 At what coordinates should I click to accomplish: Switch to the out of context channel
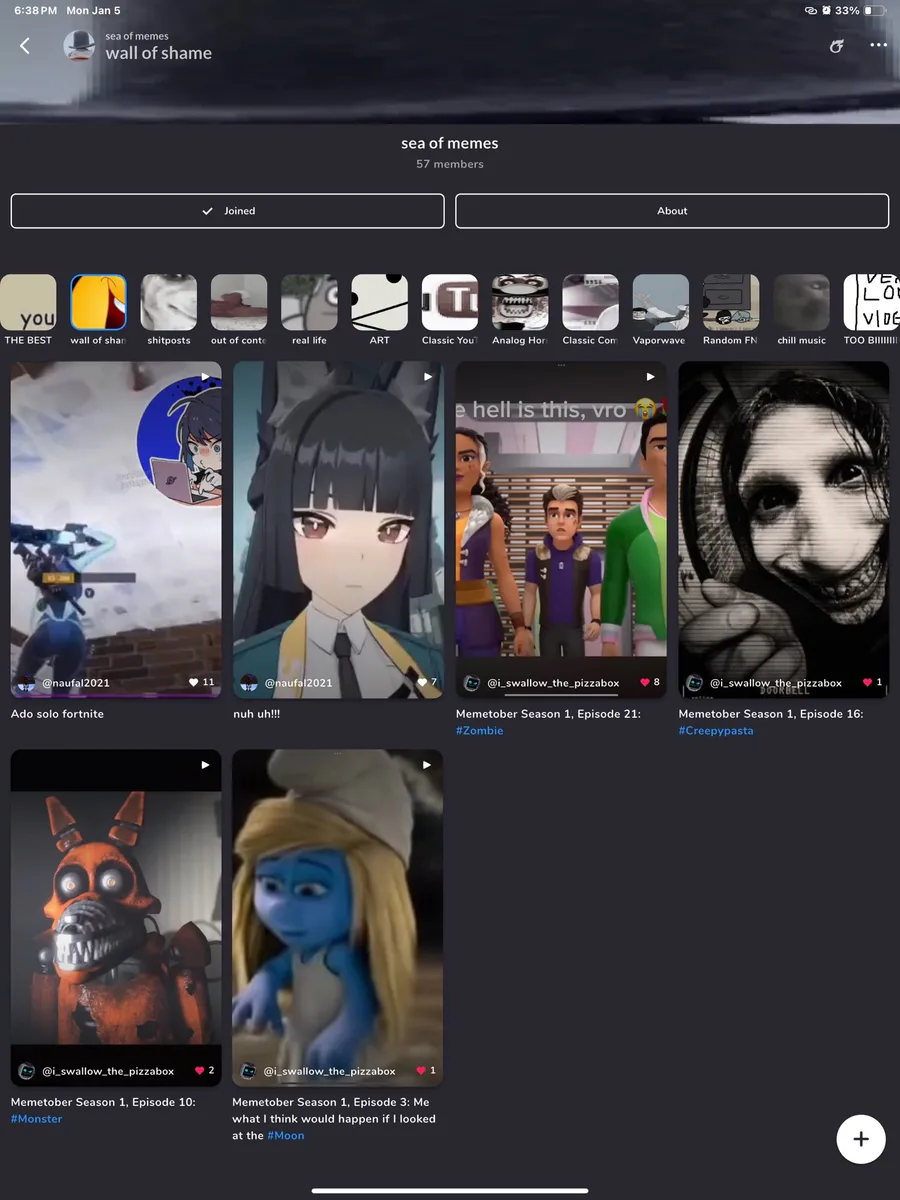[x=239, y=311]
